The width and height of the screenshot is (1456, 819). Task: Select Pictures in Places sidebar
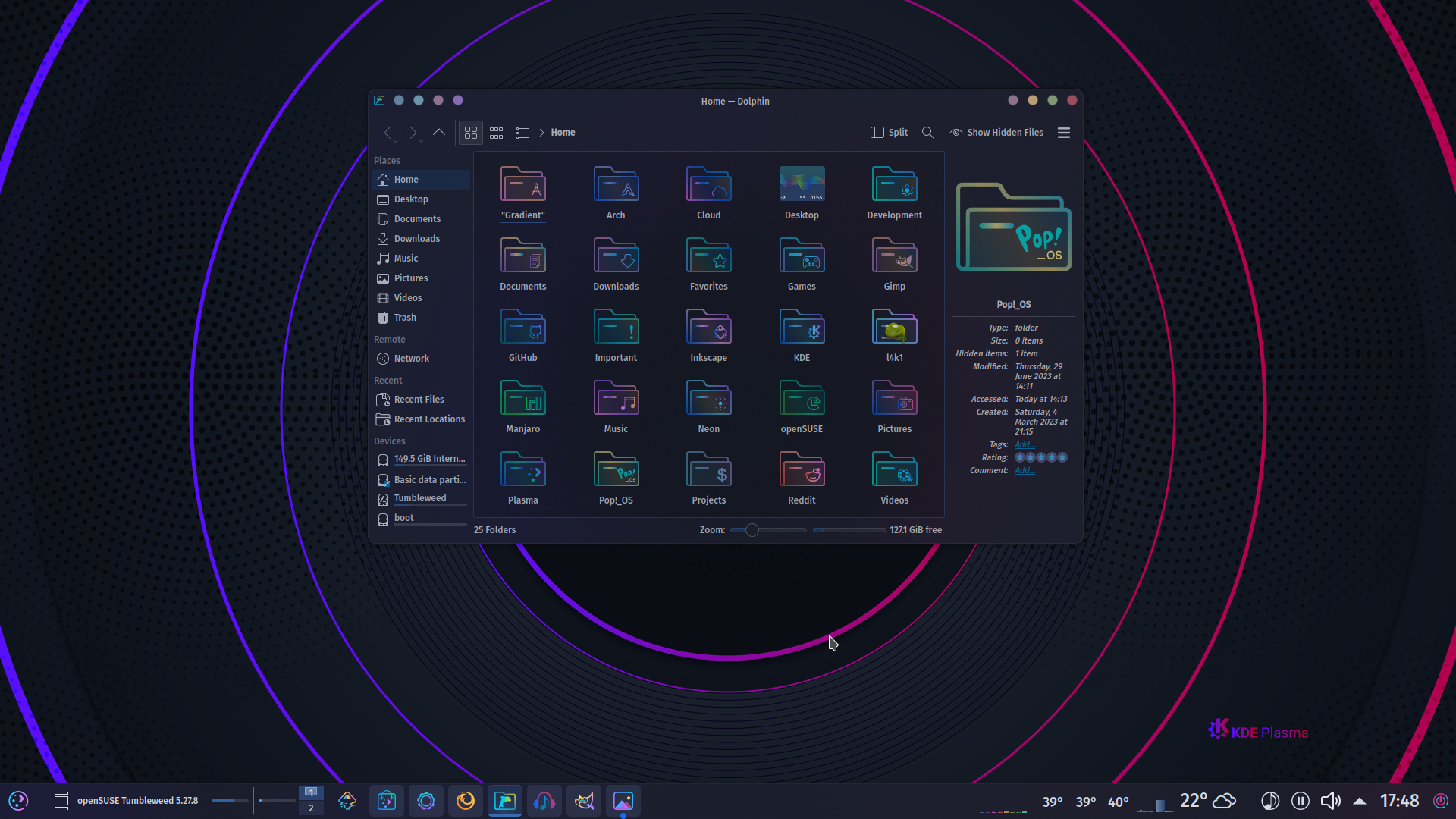[422, 278]
